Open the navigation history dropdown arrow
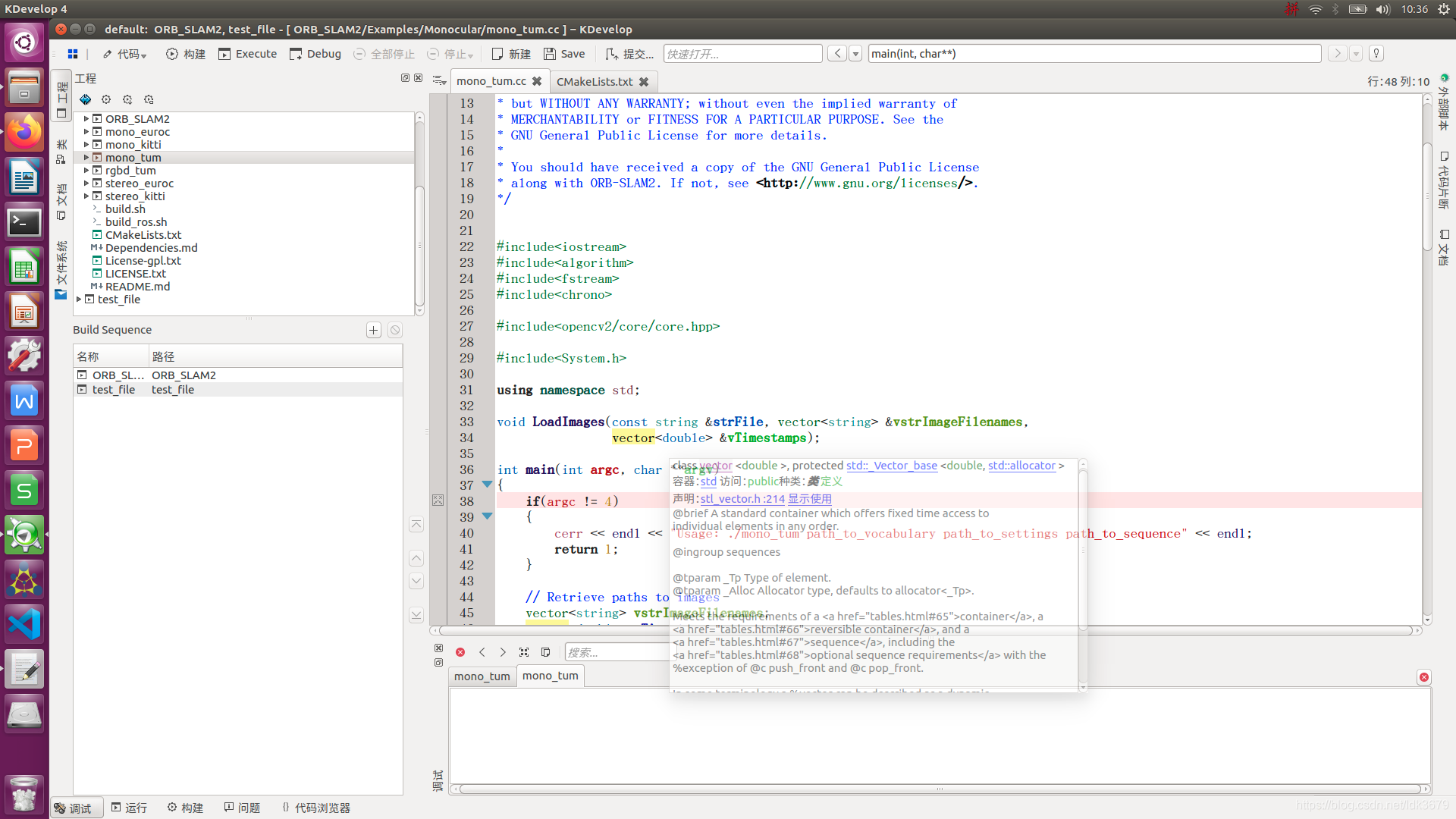Image resolution: width=1456 pixels, height=819 pixels. (x=855, y=54)
